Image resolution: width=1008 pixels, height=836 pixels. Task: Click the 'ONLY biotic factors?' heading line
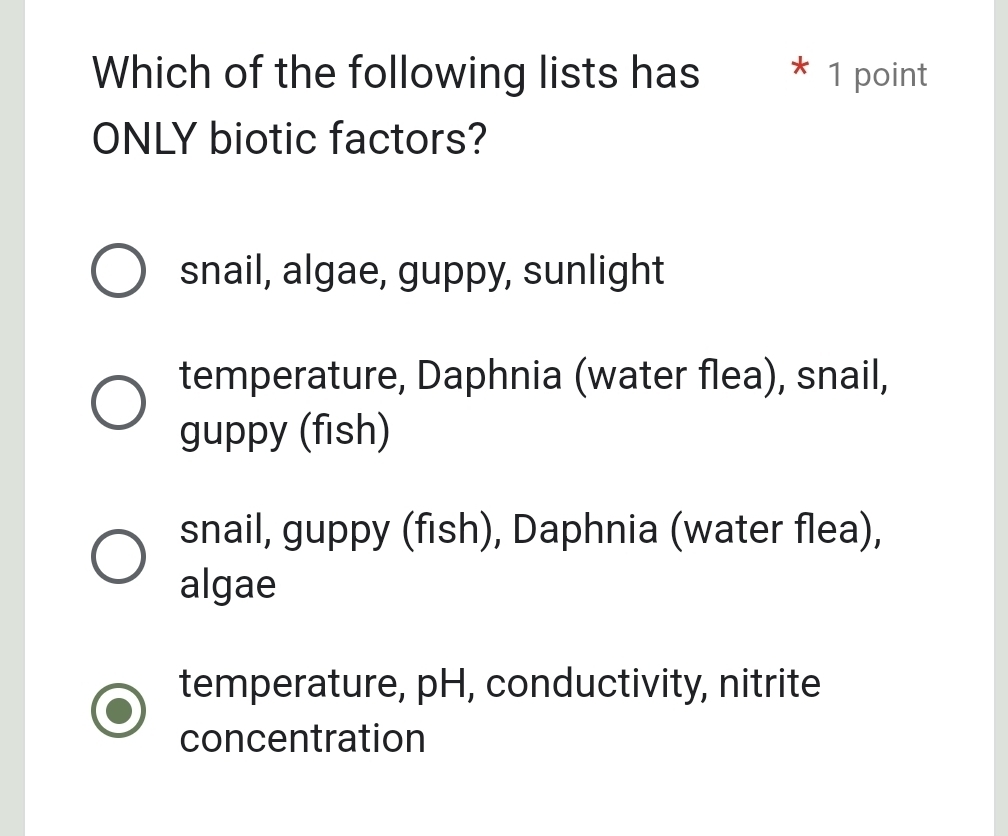[288, 138]
